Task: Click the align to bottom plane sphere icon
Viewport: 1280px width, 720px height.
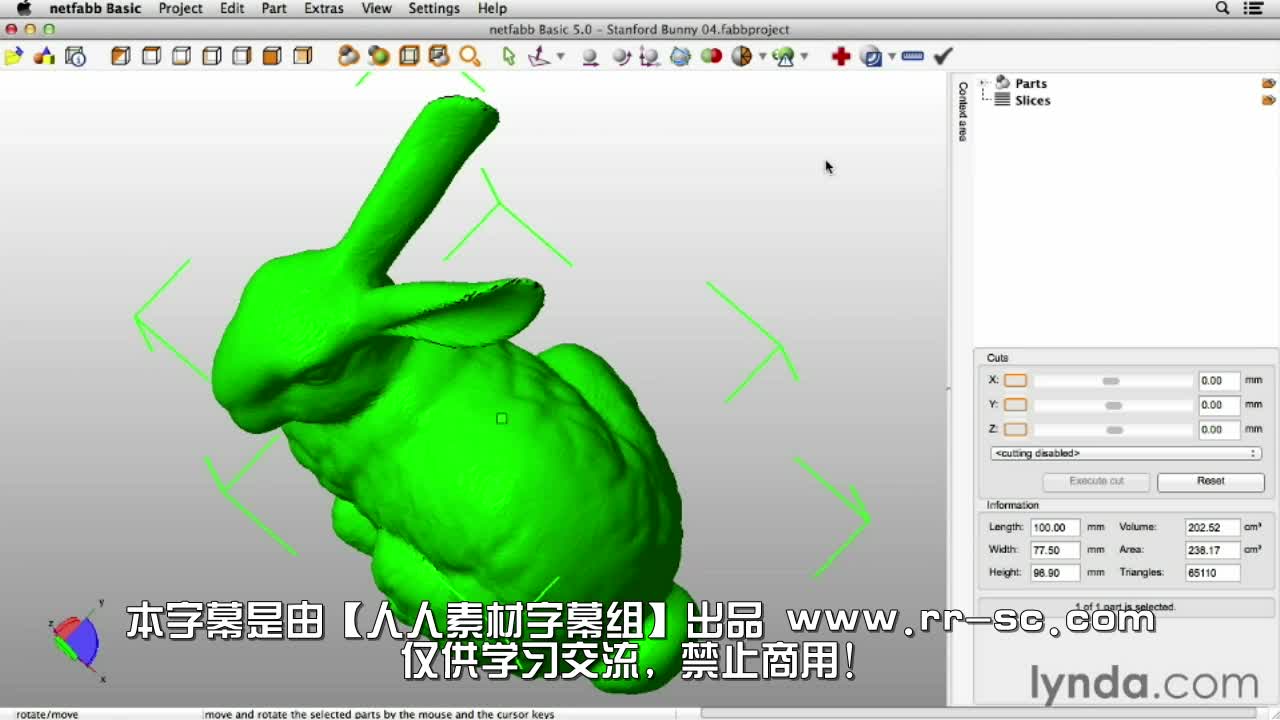Action: tap(590, 57)
